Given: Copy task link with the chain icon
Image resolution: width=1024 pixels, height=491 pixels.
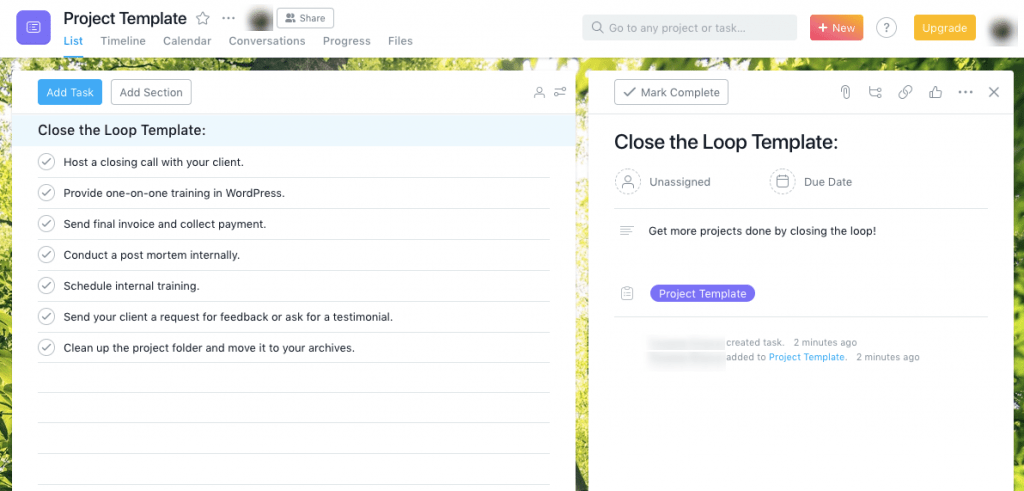Looking at the screenshot, I should click(x=905, y=92).
